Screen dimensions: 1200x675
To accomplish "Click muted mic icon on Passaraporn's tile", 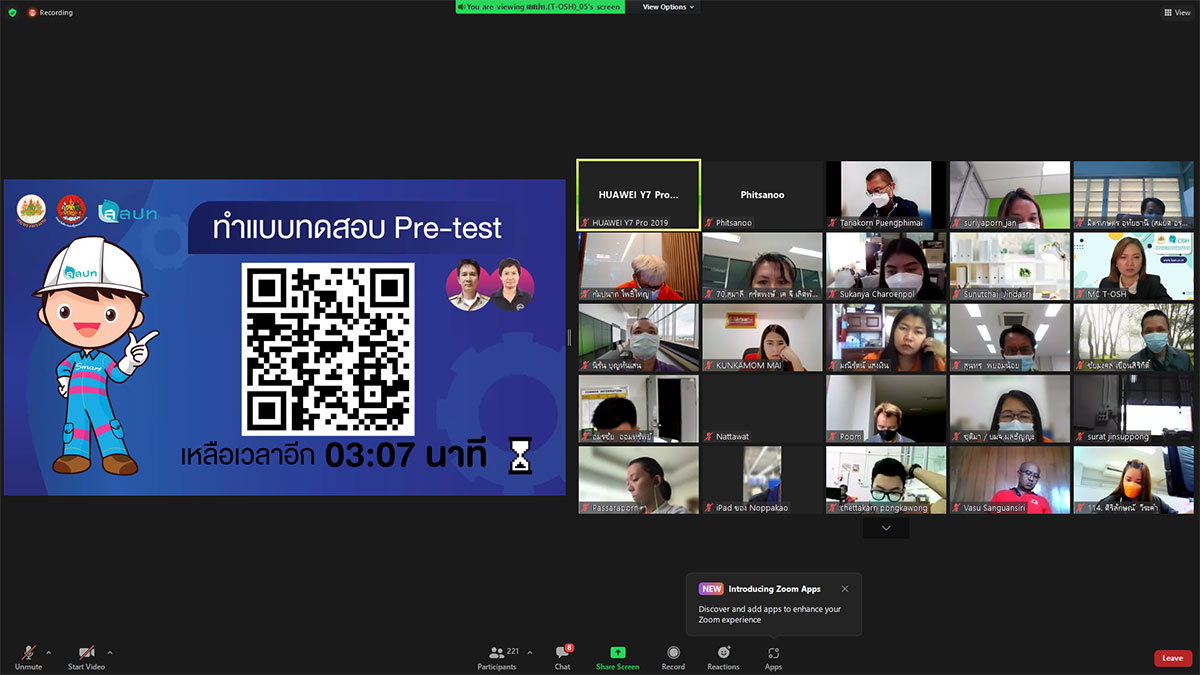I will tap(586, 508).
